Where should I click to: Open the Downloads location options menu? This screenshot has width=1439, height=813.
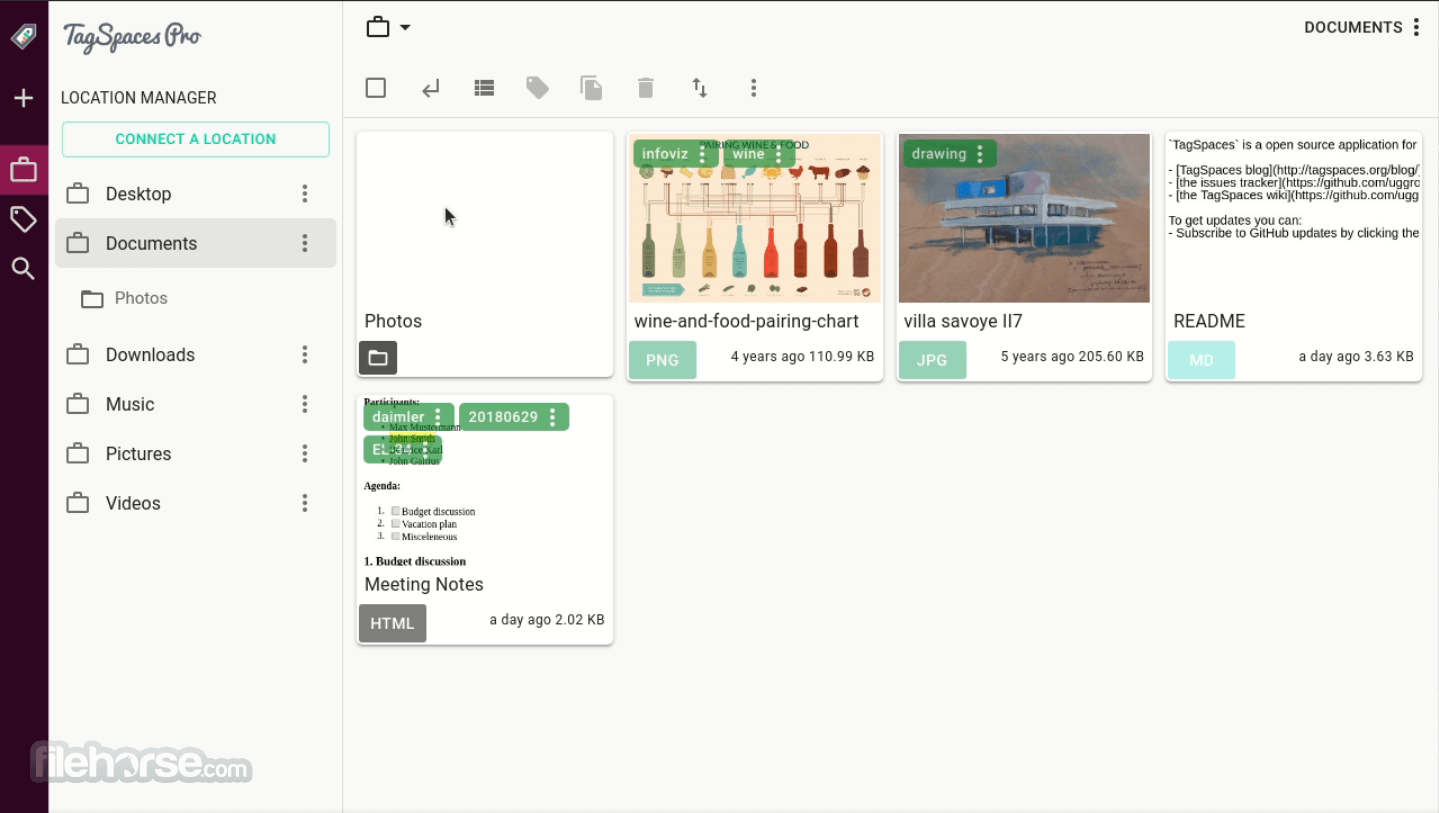[x=305, y=355]
